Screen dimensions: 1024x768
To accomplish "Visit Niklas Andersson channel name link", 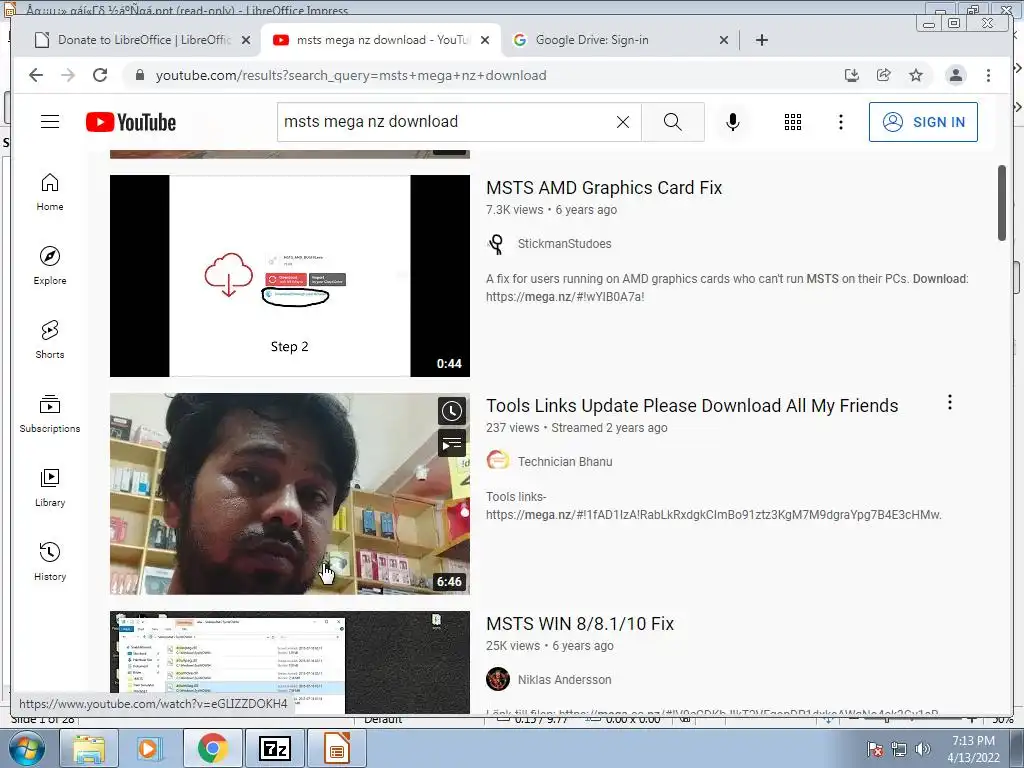I will click(564, 680).
